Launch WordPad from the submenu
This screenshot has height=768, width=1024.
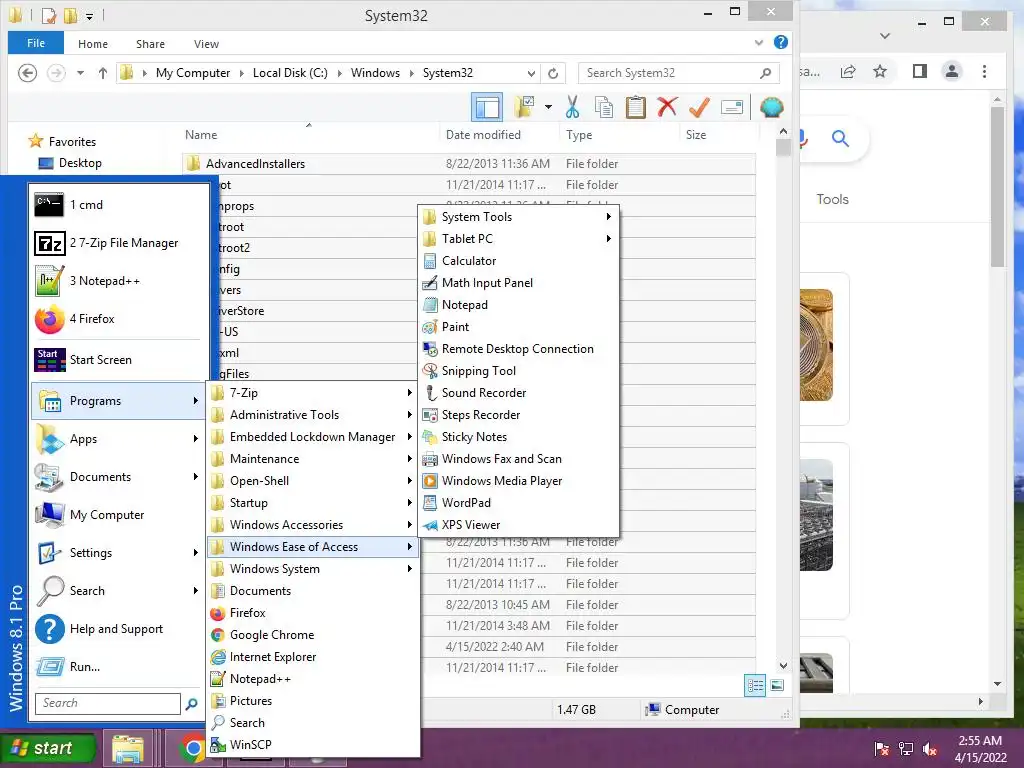[x=519, y=503]
